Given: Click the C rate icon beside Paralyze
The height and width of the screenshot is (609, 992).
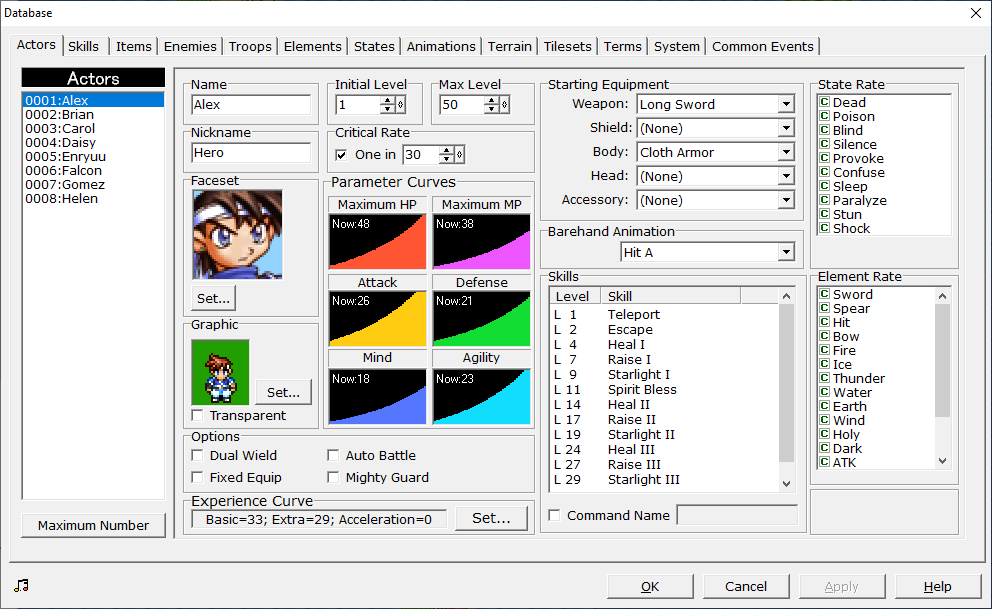Looking at the screenshot, I should pos(824,201).
